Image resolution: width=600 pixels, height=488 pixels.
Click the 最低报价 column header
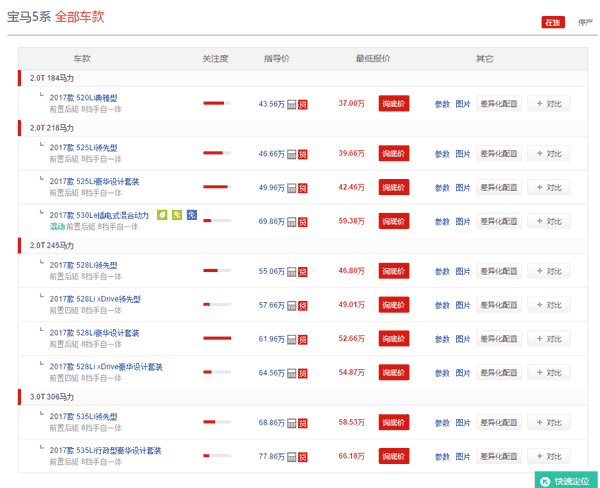373,59
